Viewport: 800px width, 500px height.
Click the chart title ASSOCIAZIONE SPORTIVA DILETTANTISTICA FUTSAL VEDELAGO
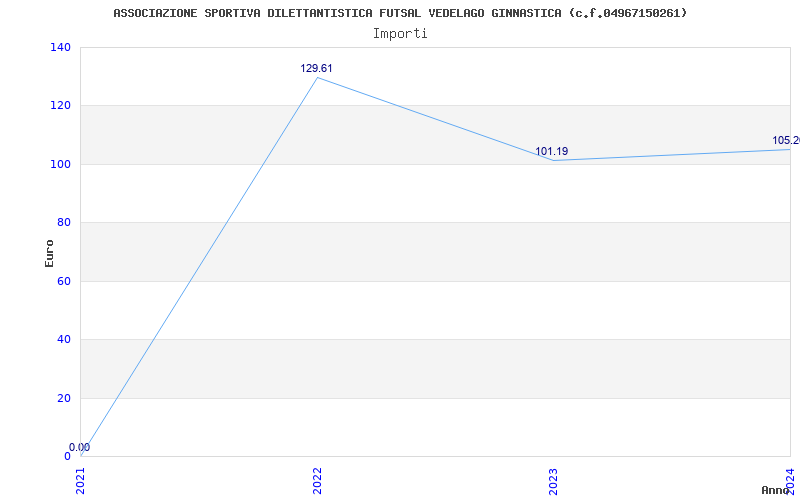click(400, 13)
